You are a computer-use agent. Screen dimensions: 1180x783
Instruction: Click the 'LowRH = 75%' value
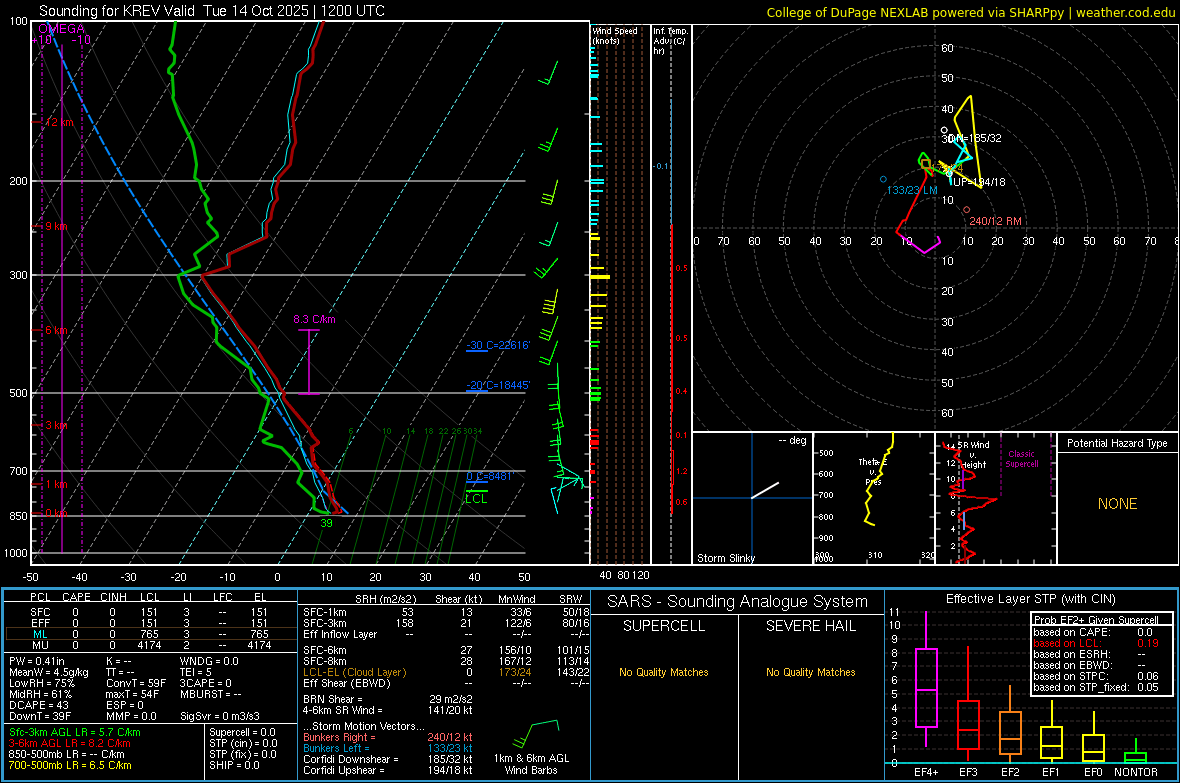pyautogui.click(x=41, y=683)
